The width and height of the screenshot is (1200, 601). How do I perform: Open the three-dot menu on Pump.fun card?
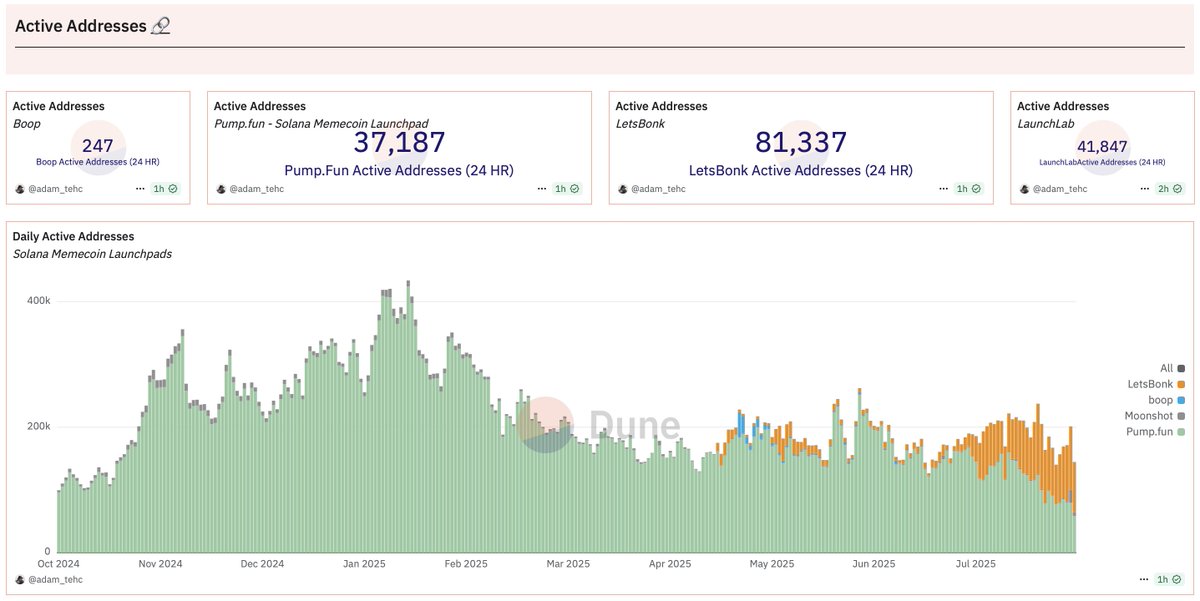click(x=540, y=188)
